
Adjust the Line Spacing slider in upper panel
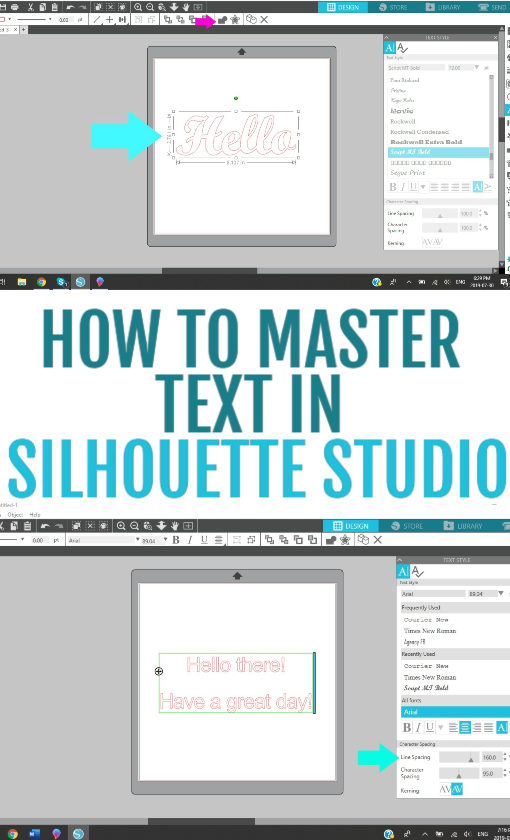(440, 214)
